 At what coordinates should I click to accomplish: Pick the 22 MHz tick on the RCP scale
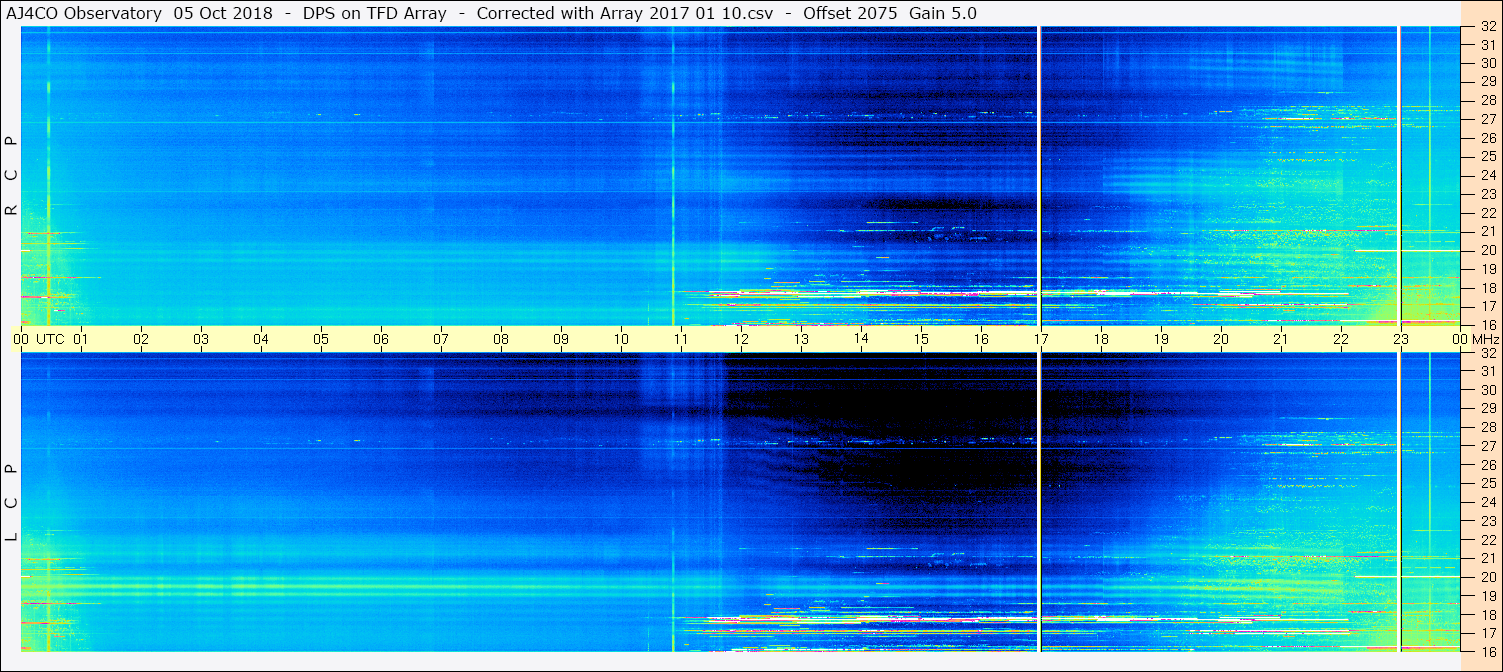[1488, 212]
